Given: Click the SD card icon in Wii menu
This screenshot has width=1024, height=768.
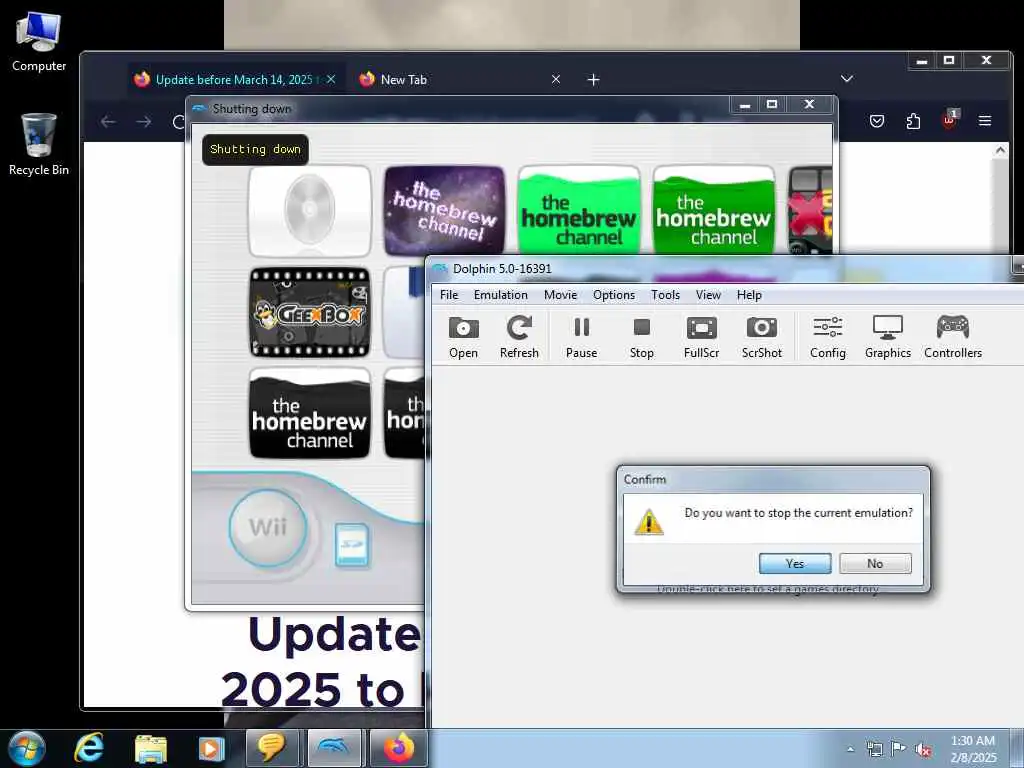Looking at the screenshot, I should [x=352, y=545].
